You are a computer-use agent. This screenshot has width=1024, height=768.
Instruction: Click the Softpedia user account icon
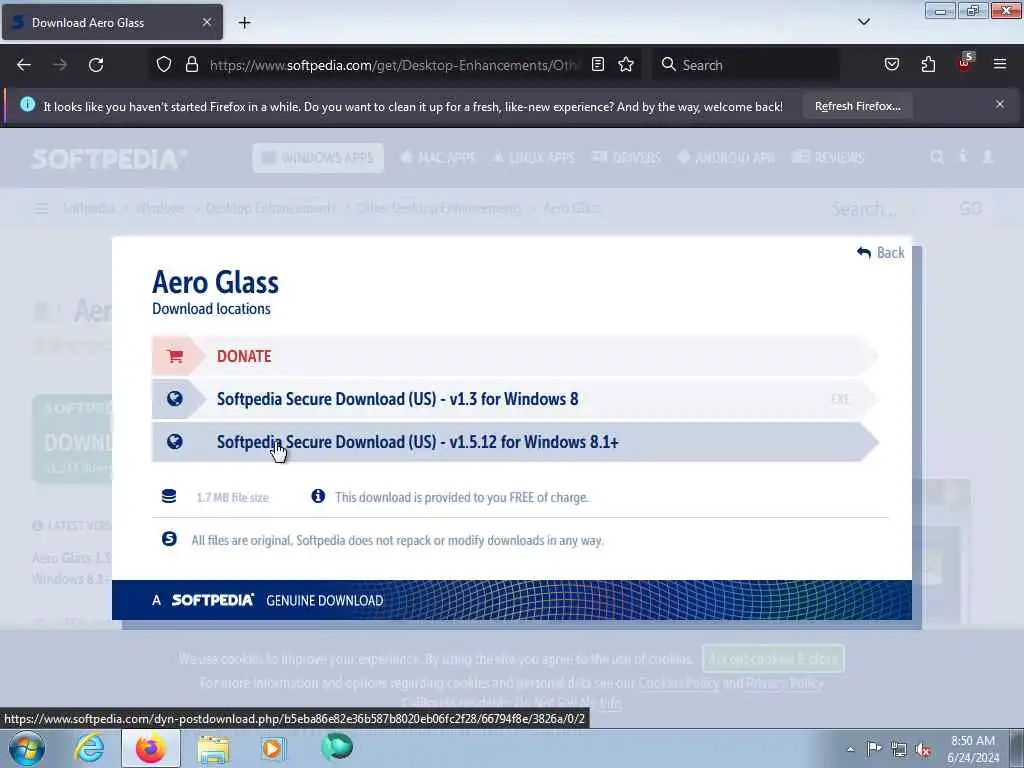pyautogui.click(x=987, y=157)
